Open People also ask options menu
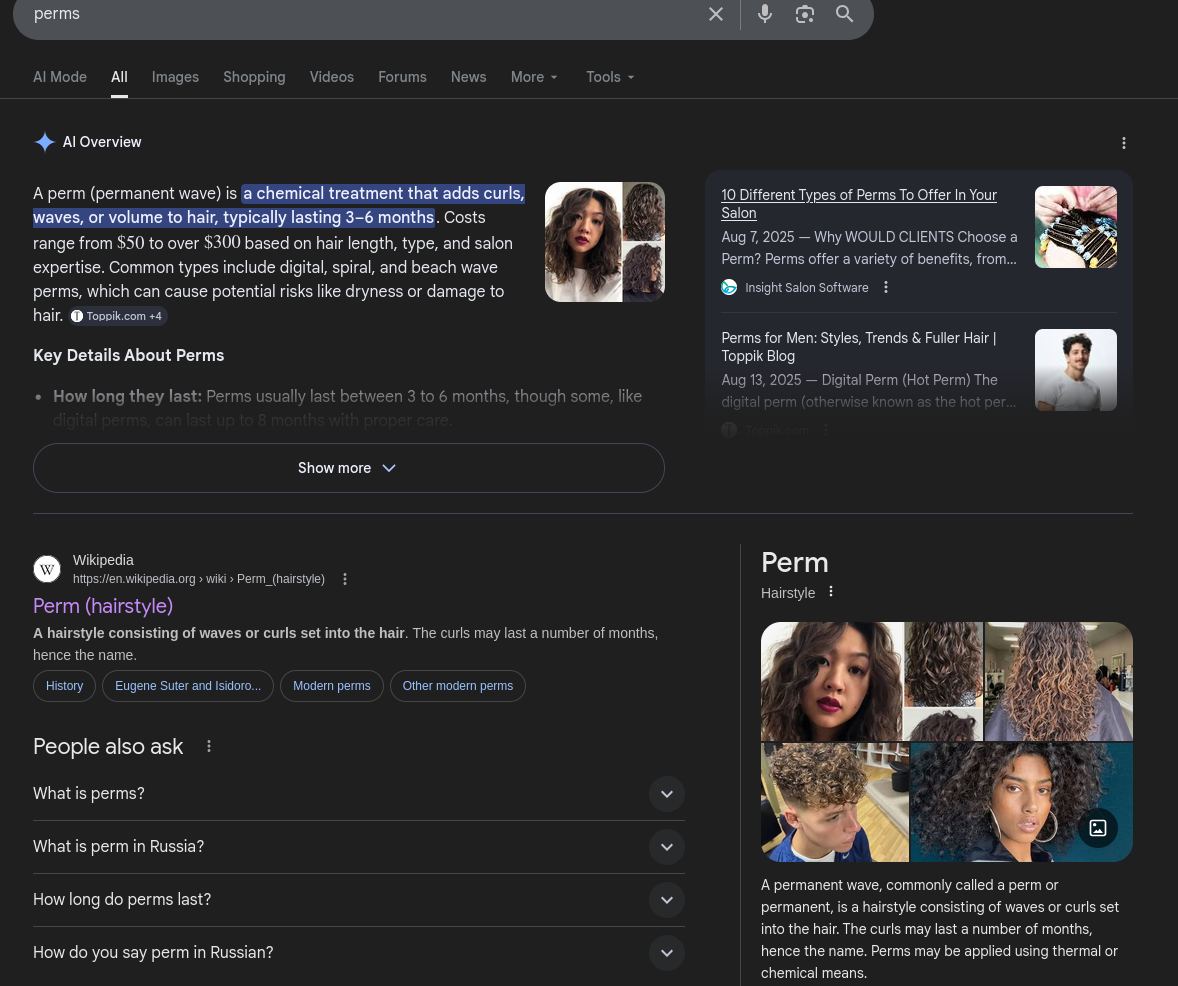The height and width of the screenshot is (986, 1178). point(209,746)
